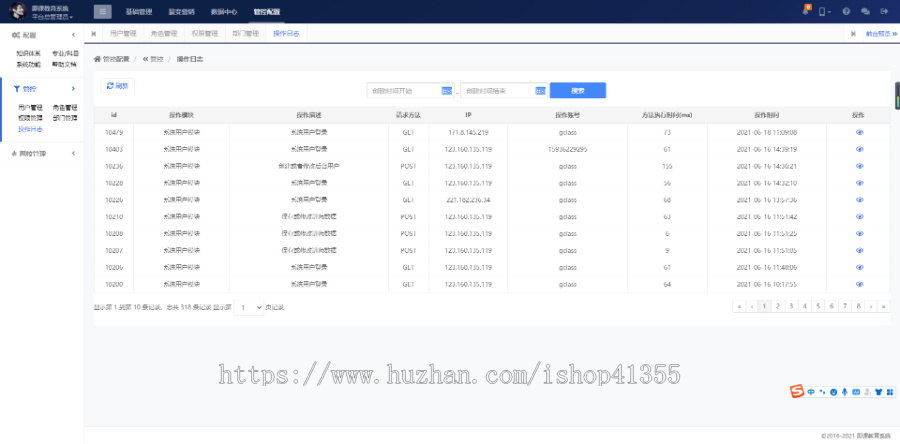Select the 操作日志 page tab
Viewport: 900px width, 444px height.
(286, 34)
